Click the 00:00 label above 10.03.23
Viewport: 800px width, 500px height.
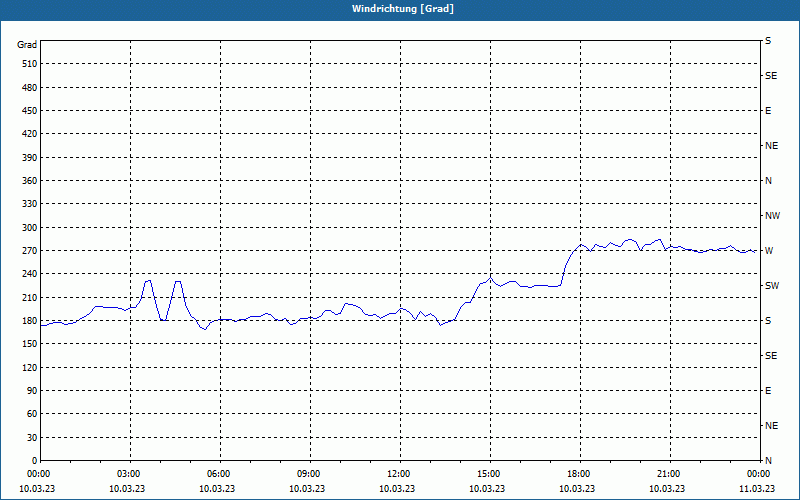[37, 474]
